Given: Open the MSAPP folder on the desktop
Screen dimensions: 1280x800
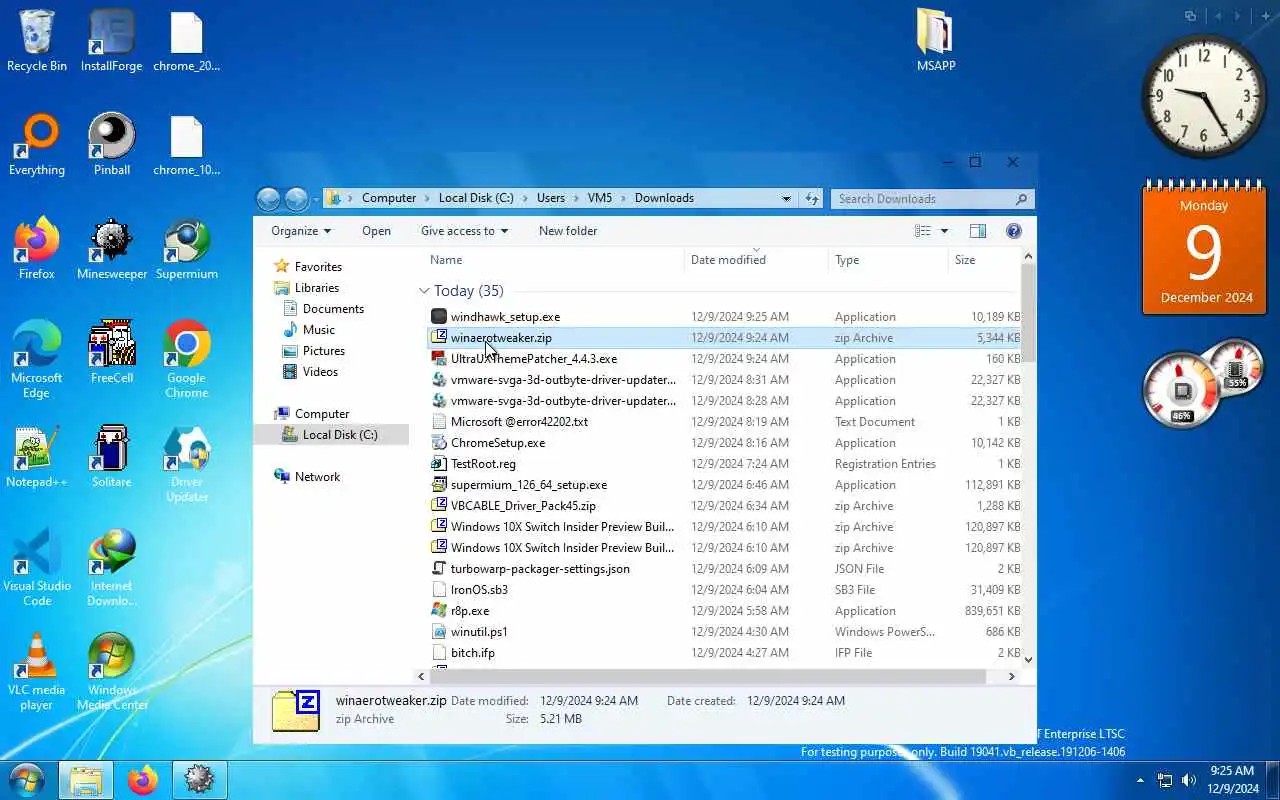Looking at the screenshot, I should click(936, 40).
